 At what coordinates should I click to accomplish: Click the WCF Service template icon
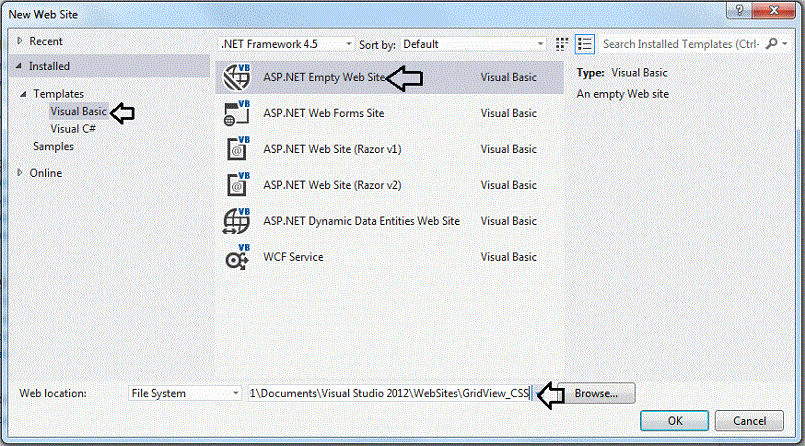[238, 257]
